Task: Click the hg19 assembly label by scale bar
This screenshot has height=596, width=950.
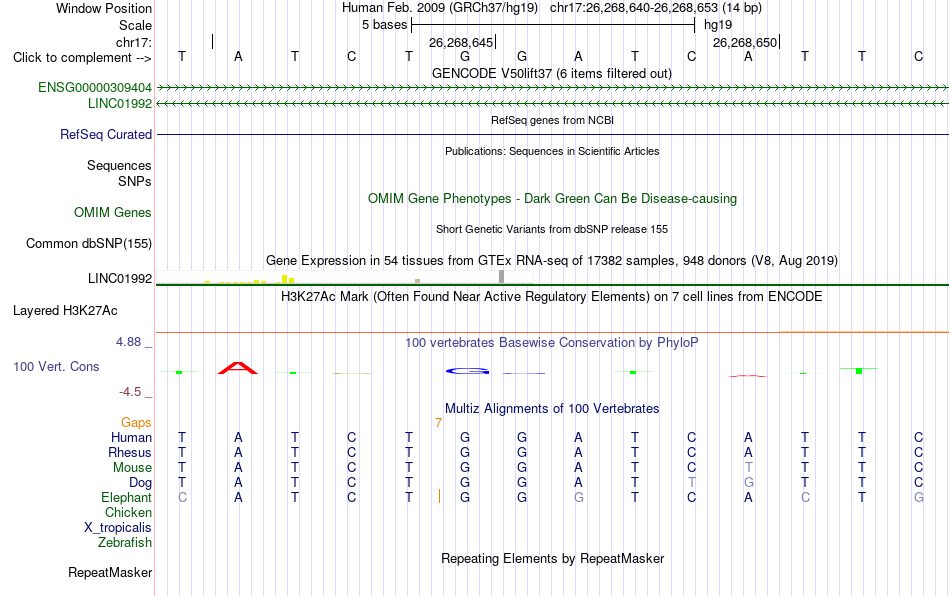Action: point(718,25)
